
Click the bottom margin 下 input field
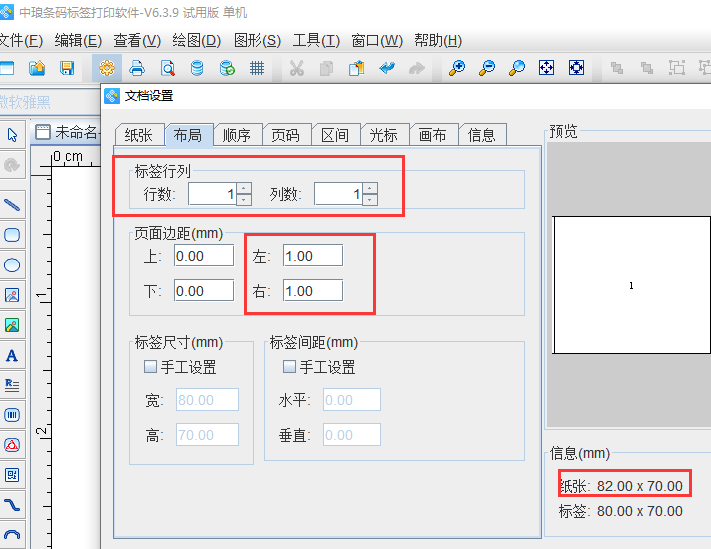[x=204, y=291]
